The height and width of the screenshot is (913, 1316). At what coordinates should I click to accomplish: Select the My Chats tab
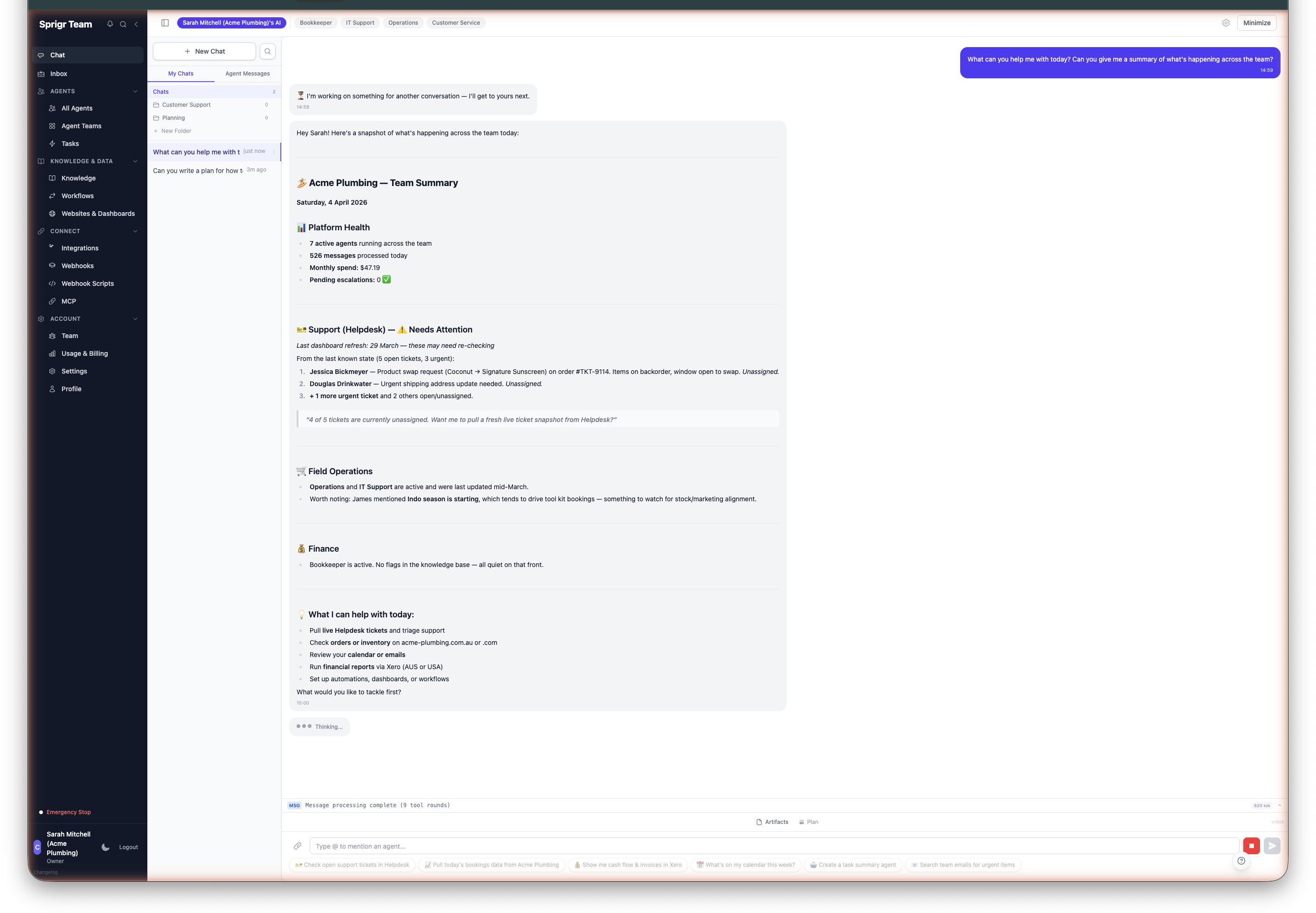pyautogui.click(x=180, y=73)
